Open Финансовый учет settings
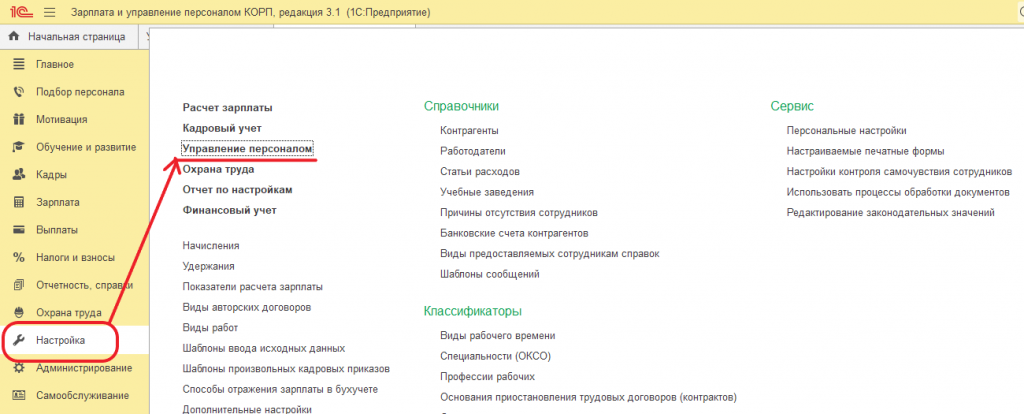 230,210
